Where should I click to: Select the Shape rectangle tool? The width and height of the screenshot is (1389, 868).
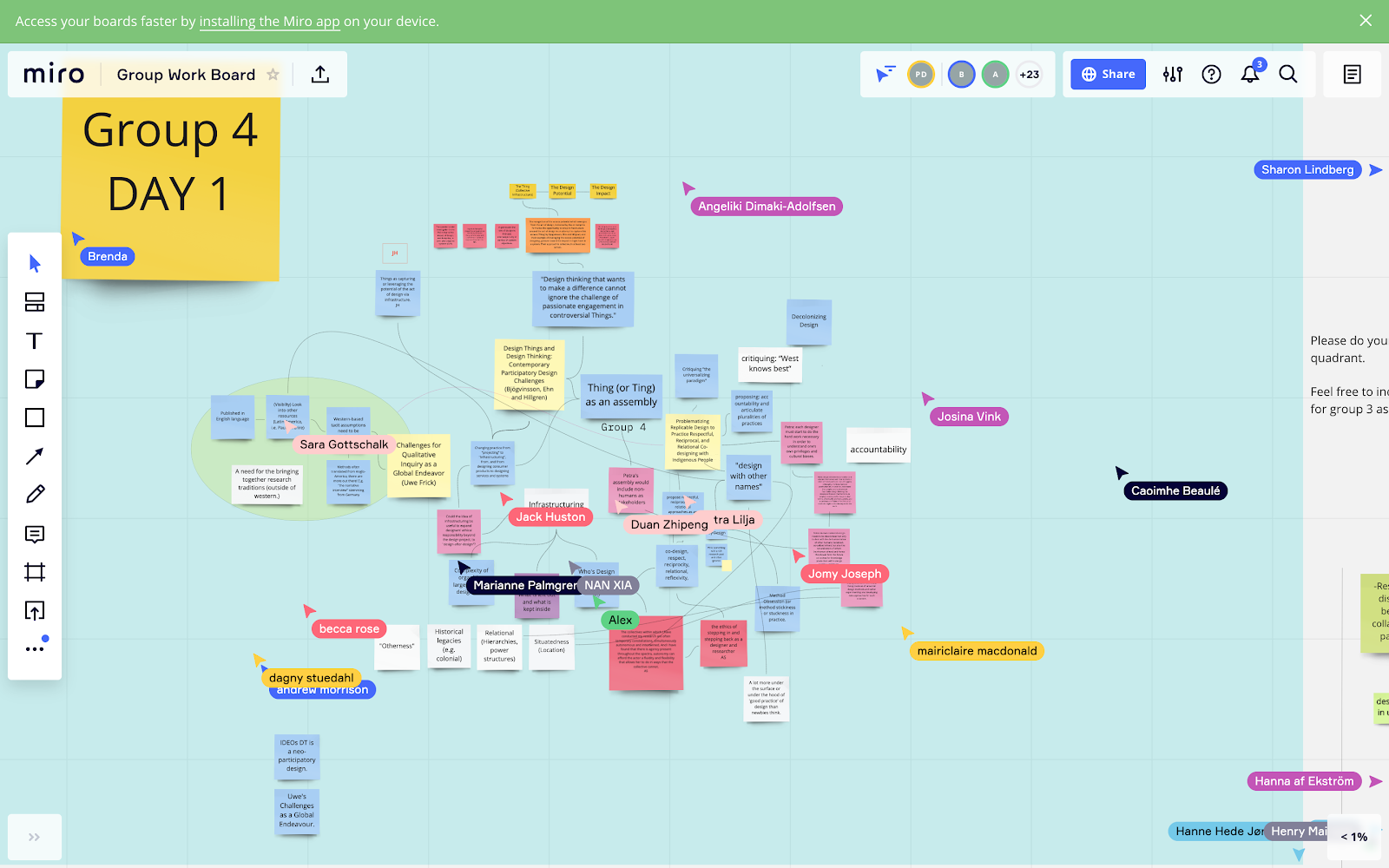(35, 418)
